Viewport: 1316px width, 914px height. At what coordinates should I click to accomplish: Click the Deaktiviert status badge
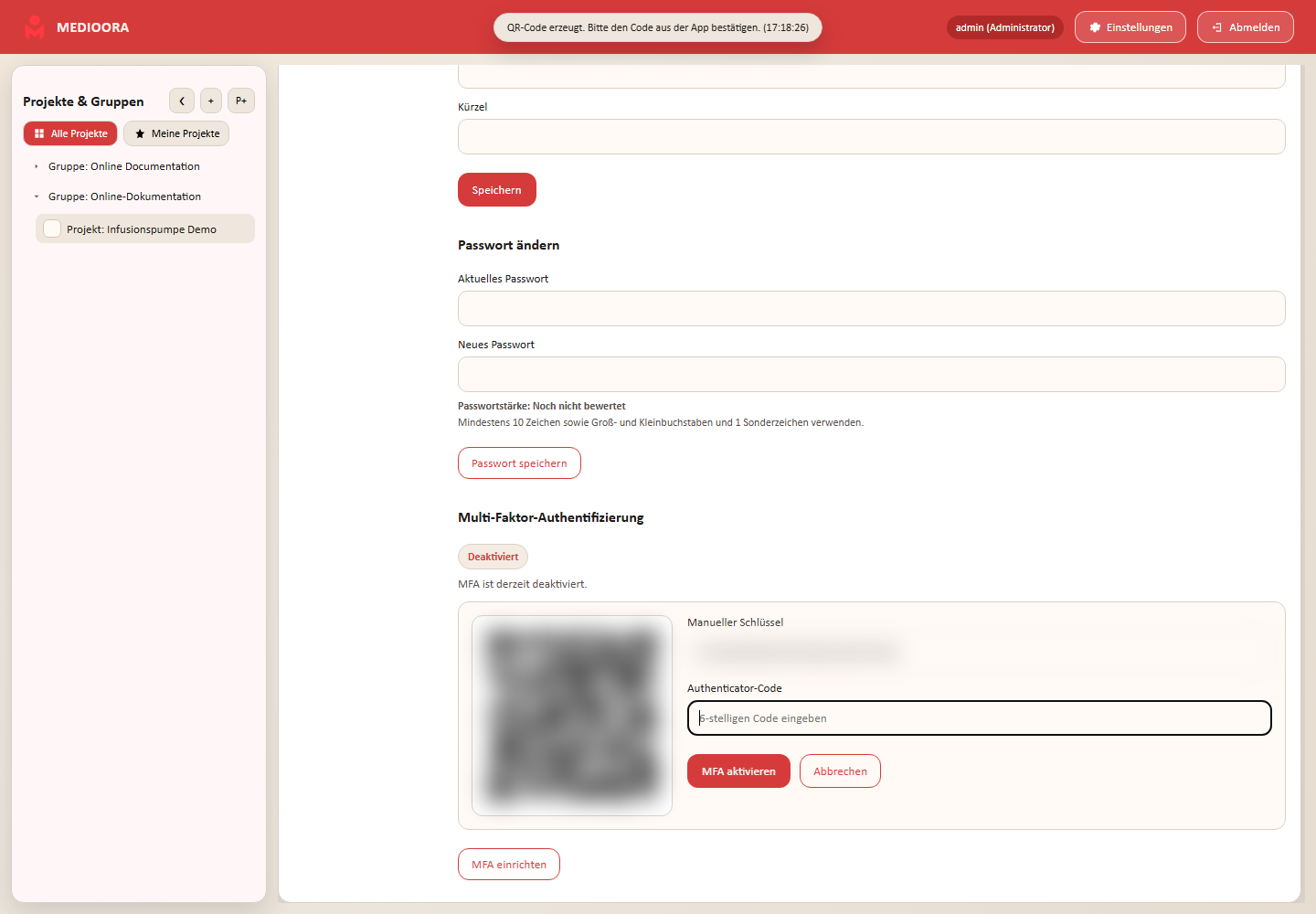tap(493, 557)
